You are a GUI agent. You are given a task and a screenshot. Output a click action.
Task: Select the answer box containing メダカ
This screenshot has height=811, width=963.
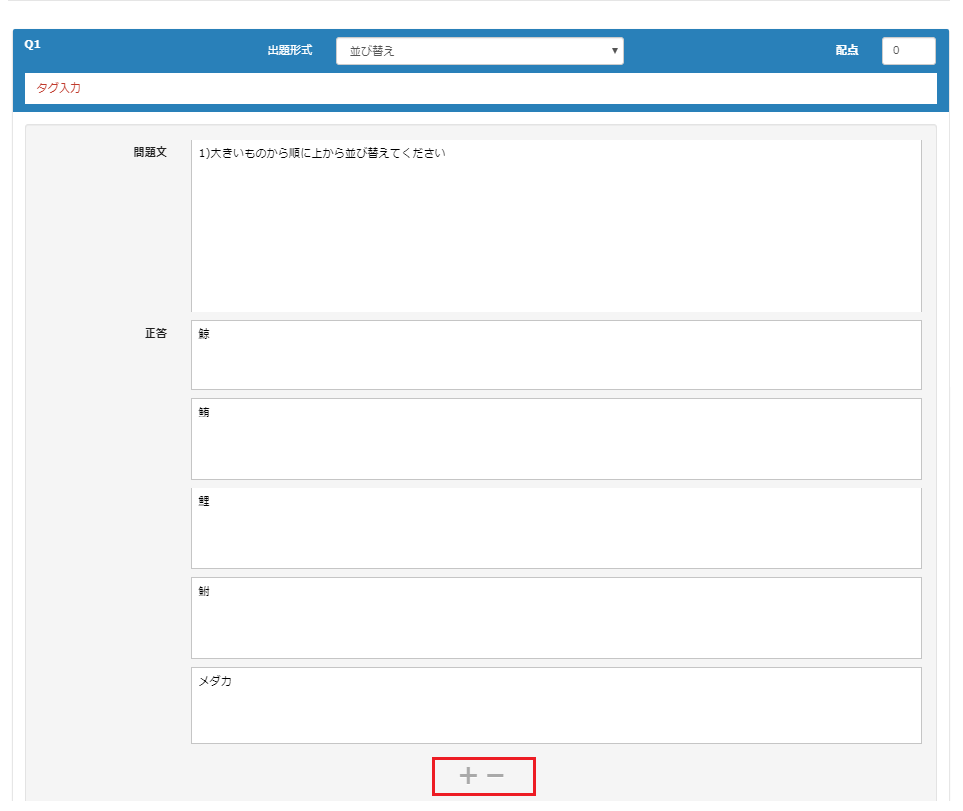(x=555, y=705)
